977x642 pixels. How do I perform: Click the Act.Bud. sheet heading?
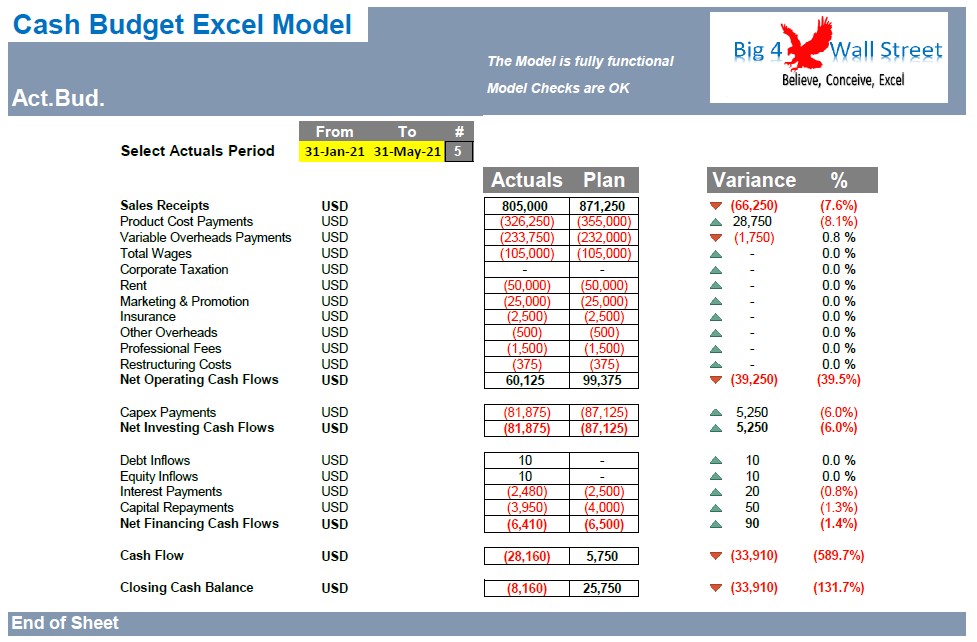[x=59, y=98]
